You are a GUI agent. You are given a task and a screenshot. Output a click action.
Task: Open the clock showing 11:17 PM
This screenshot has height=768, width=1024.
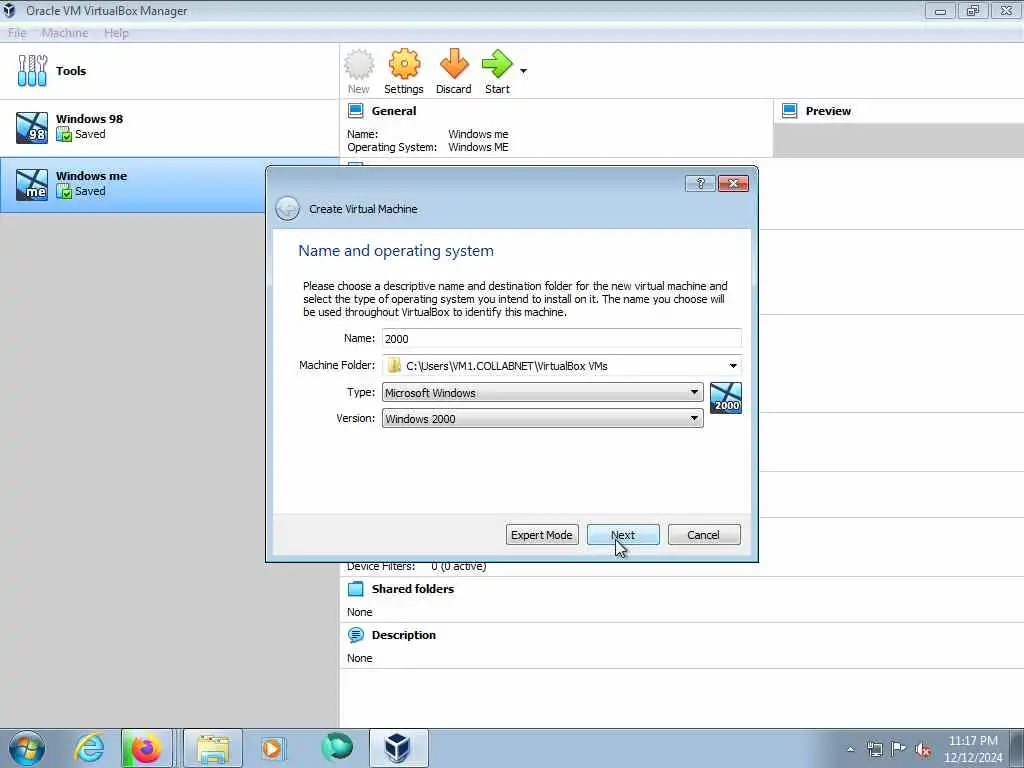(973, 749)
